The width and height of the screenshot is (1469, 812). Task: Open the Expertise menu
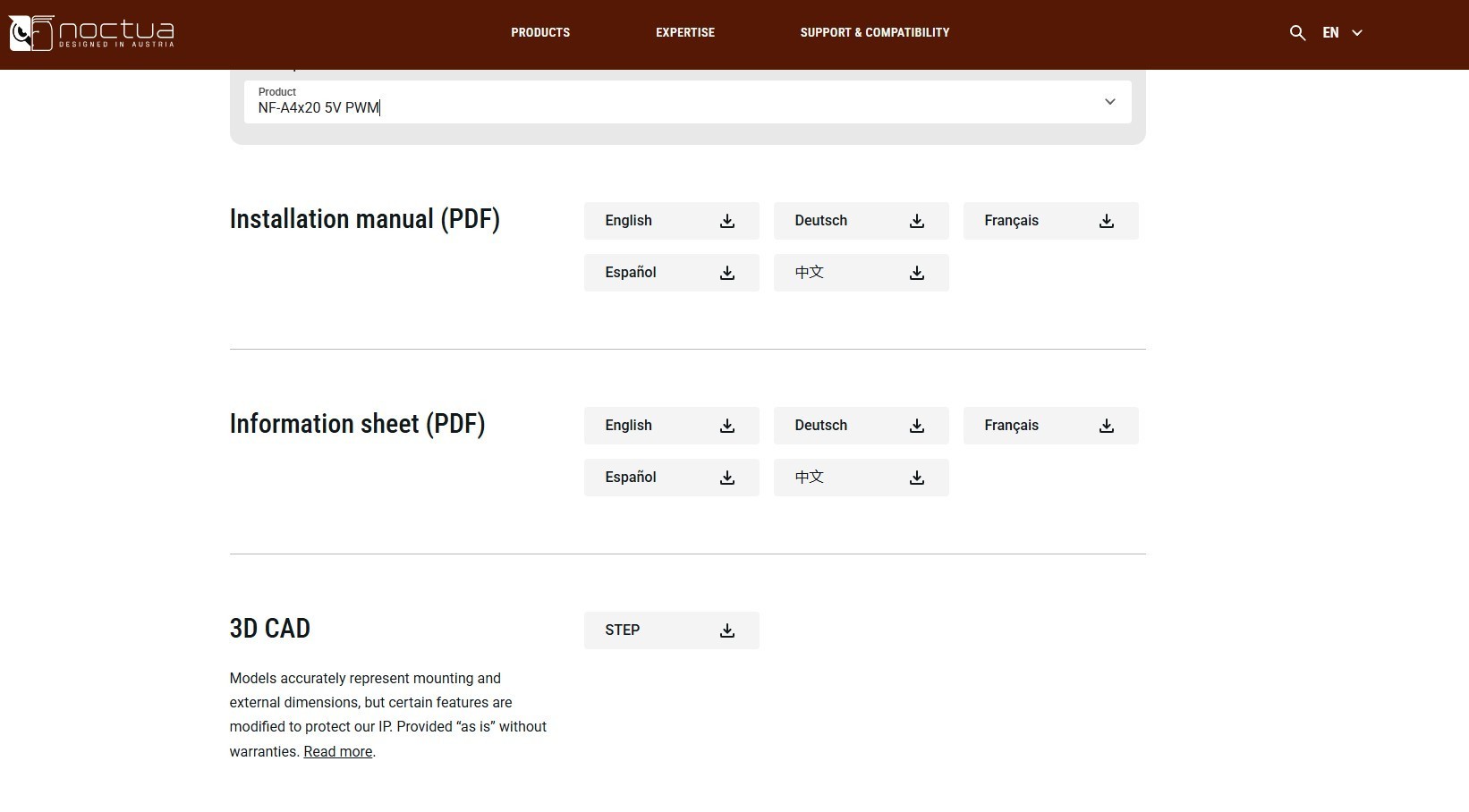click(x=685, y=33)
